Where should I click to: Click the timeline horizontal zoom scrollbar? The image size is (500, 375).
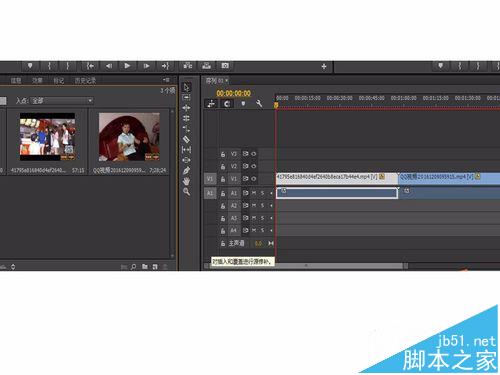pos(306,266)
